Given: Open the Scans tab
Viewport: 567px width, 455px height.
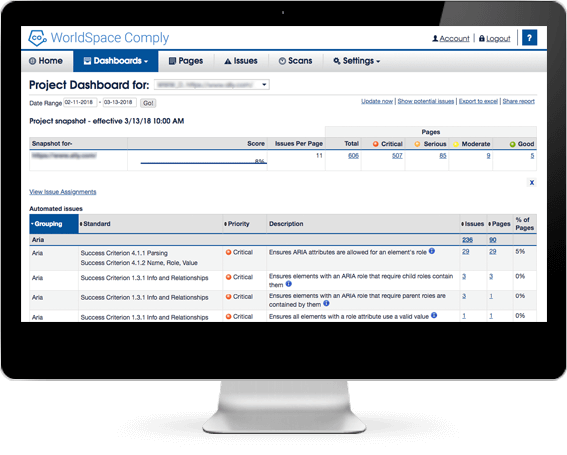Looking at the screenshot, I should pyautogui.click(x=296, y=61).
